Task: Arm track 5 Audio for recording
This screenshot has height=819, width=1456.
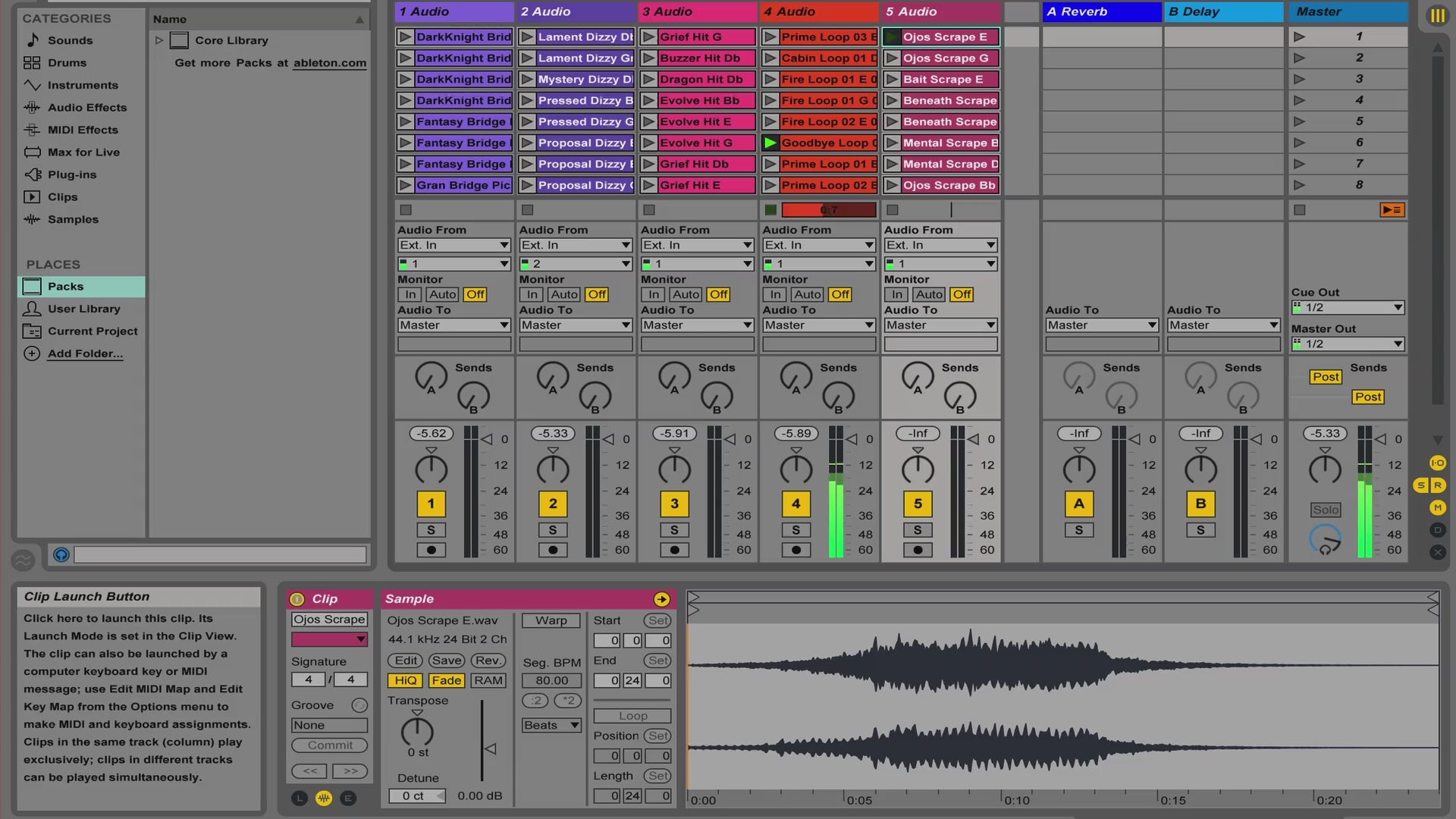Action: click(918, 550)
